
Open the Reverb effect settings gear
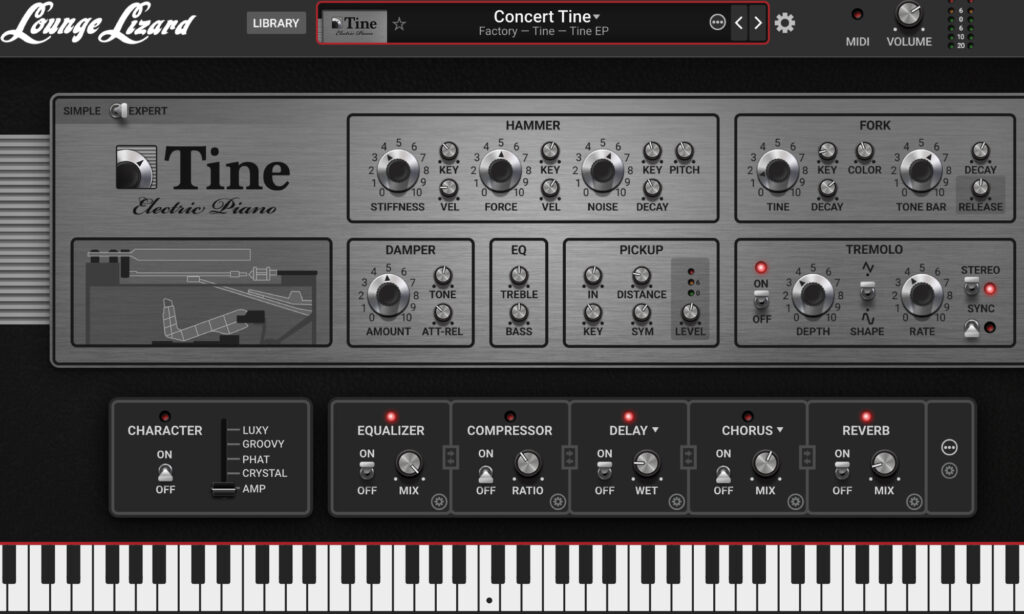[912, 503]
